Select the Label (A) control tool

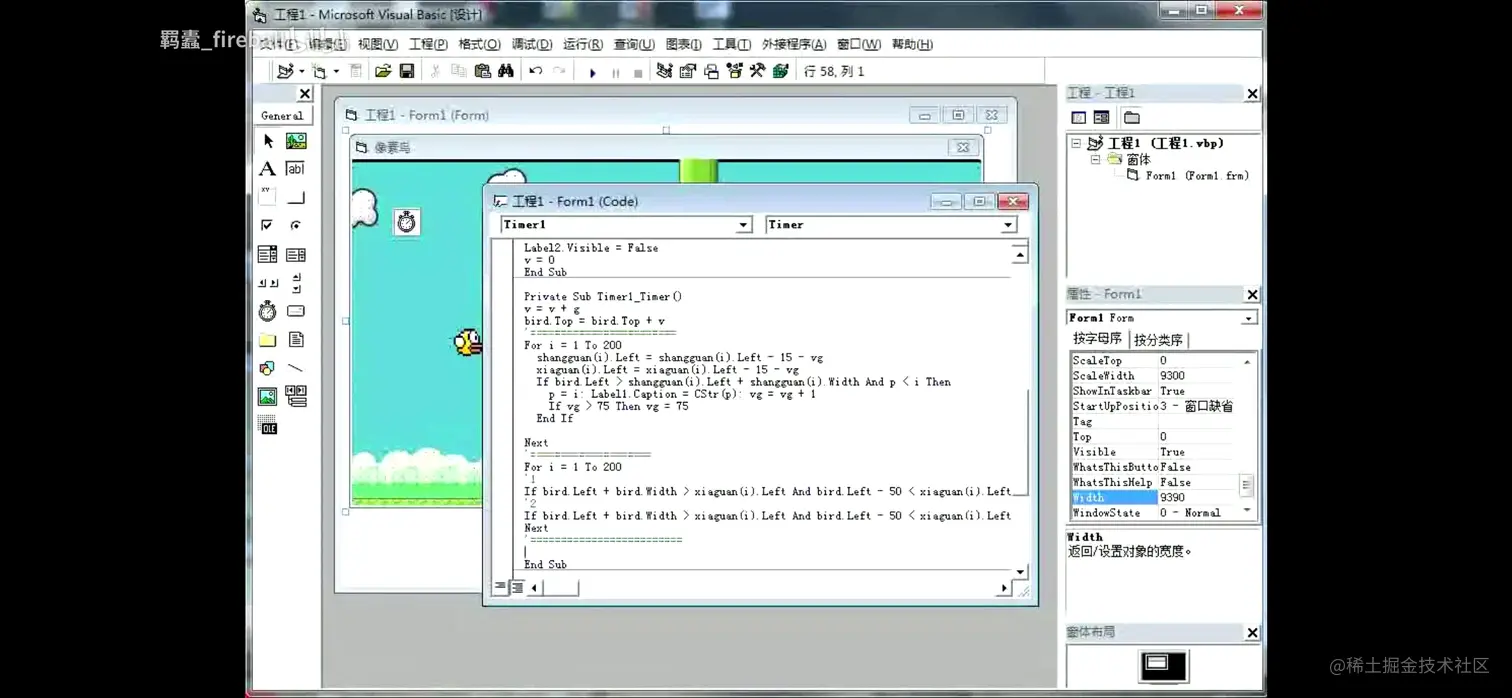[x=268, y=169]
